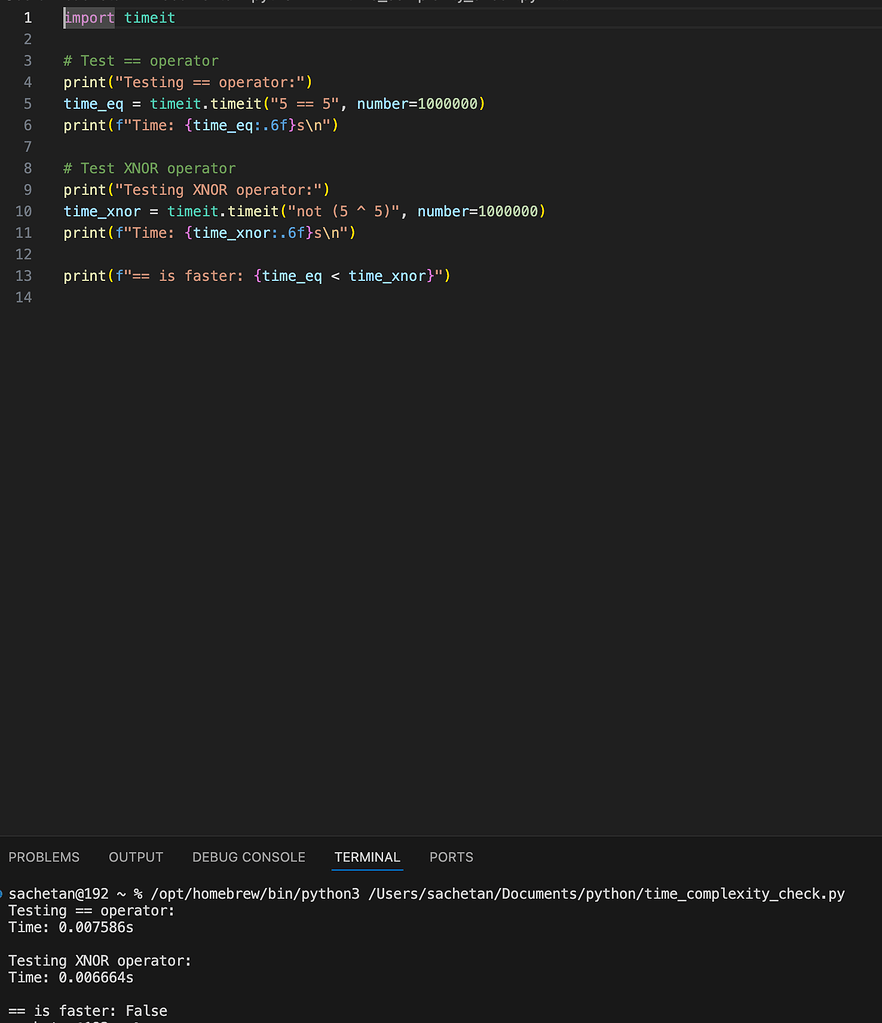This screenshot has width=882, height=1023.
Task: Click the timeit module name on line 1
Action: (x=149, y=18)
